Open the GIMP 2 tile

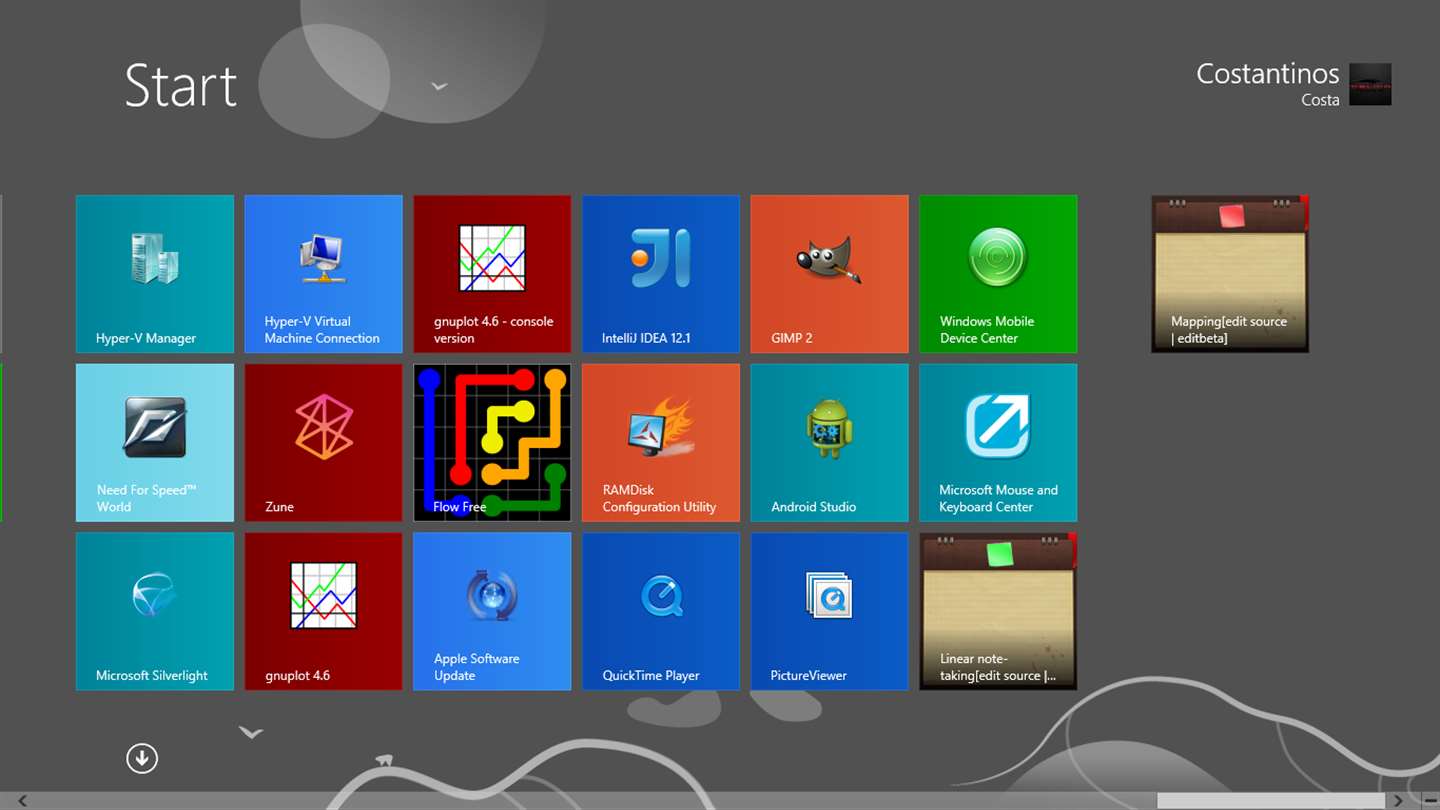[830, 274]
